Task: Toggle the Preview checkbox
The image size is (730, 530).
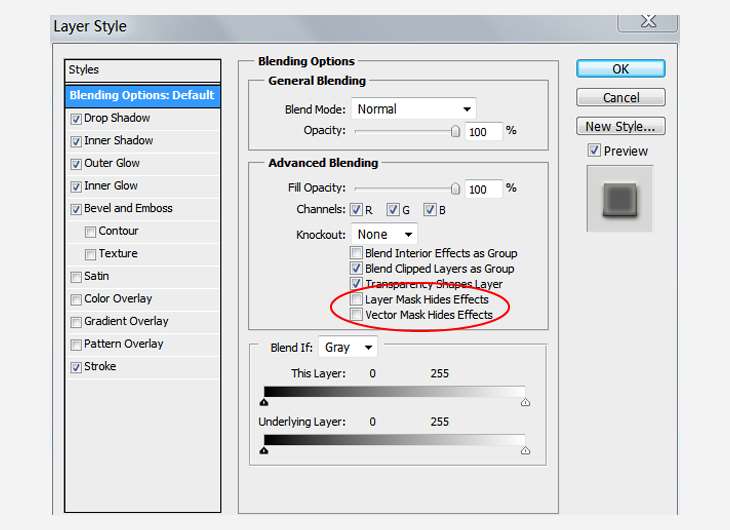Action: pos(594,150)
